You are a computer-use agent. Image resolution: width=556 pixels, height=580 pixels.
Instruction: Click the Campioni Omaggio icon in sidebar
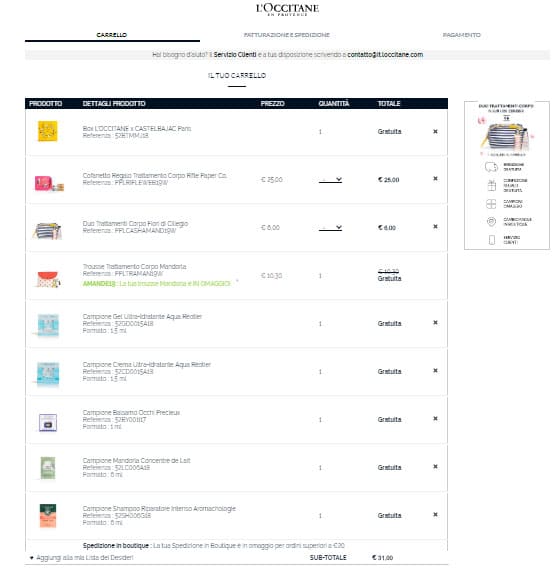point(491,204)
